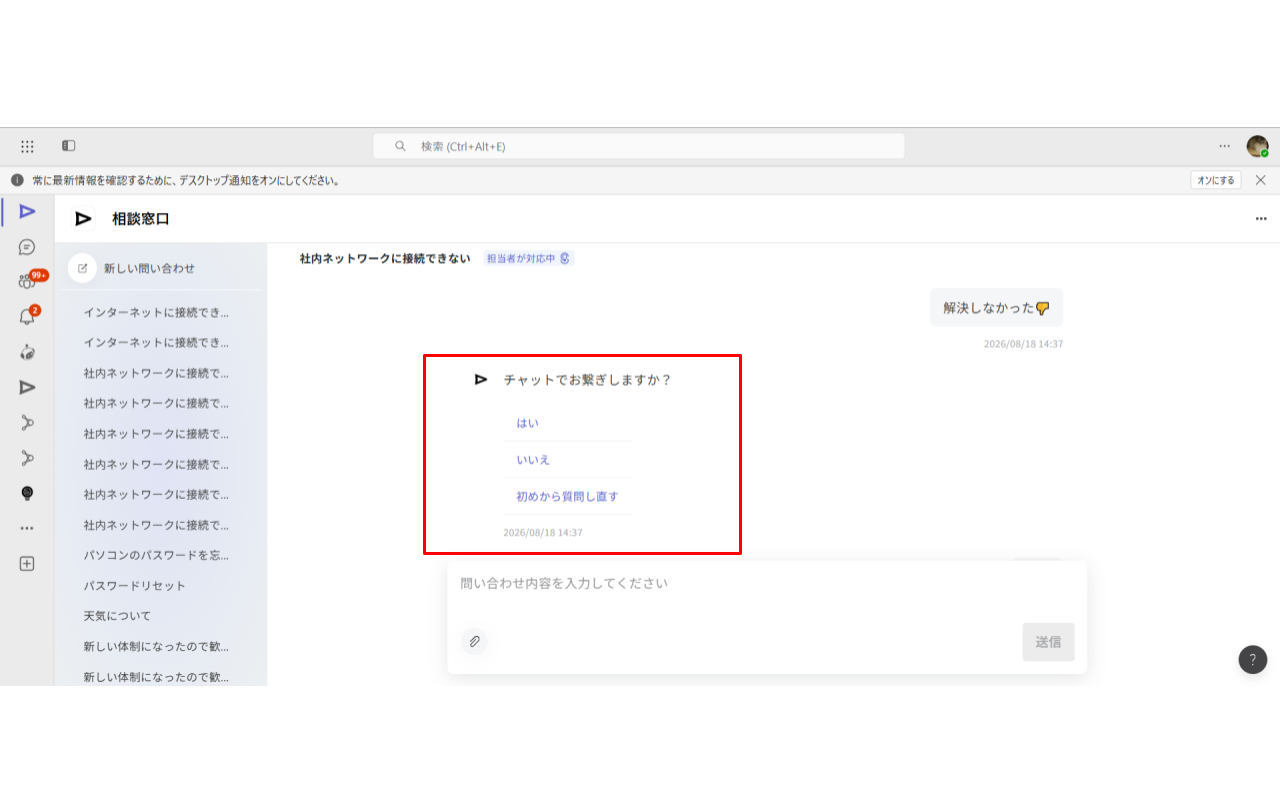Dismiss the desktop notification banner
This screenshot has width=1280, height=800.
pos(1261,180)
